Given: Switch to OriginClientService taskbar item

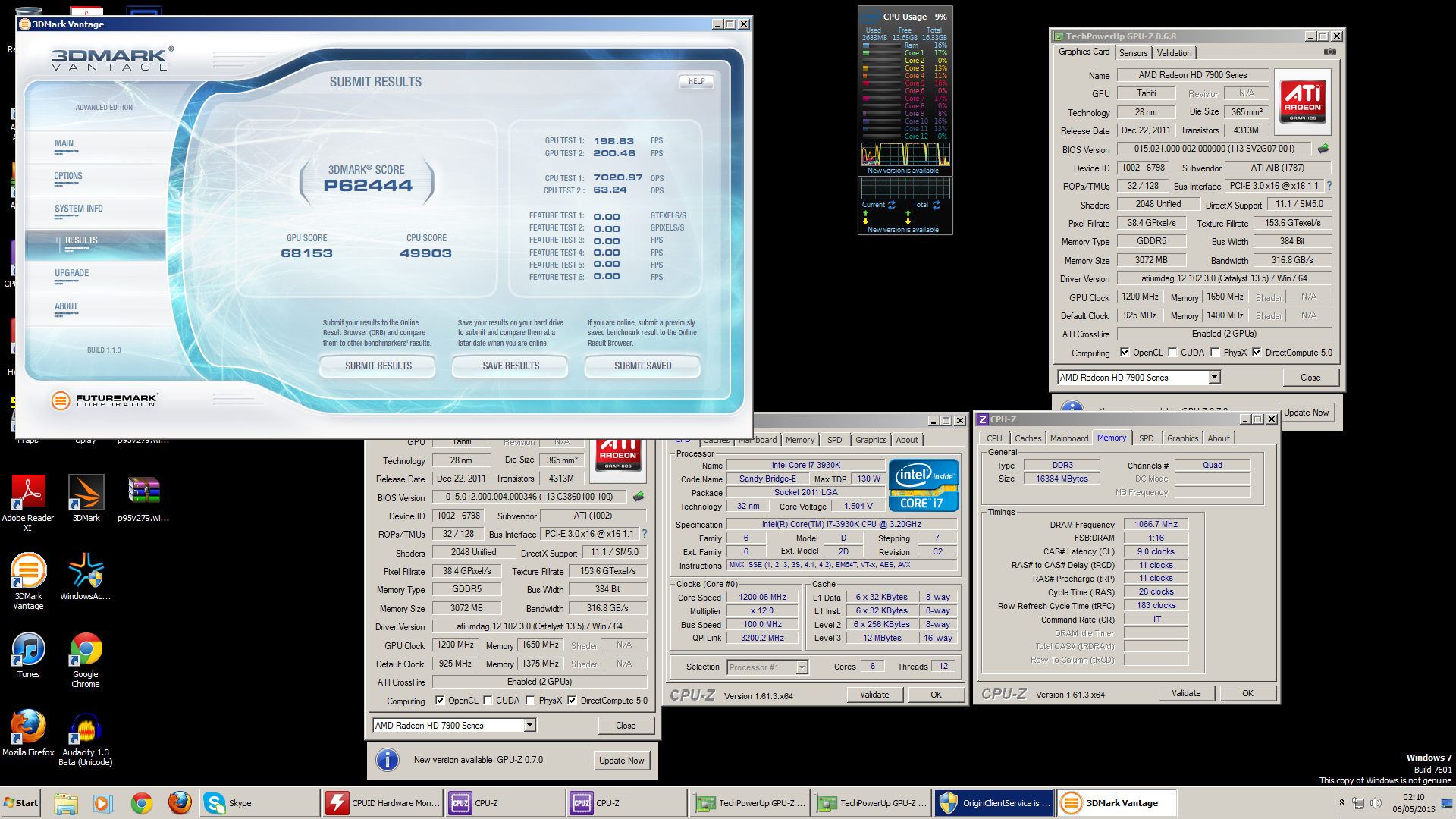Looking at the screenshot, I should (x=994, y=803).
